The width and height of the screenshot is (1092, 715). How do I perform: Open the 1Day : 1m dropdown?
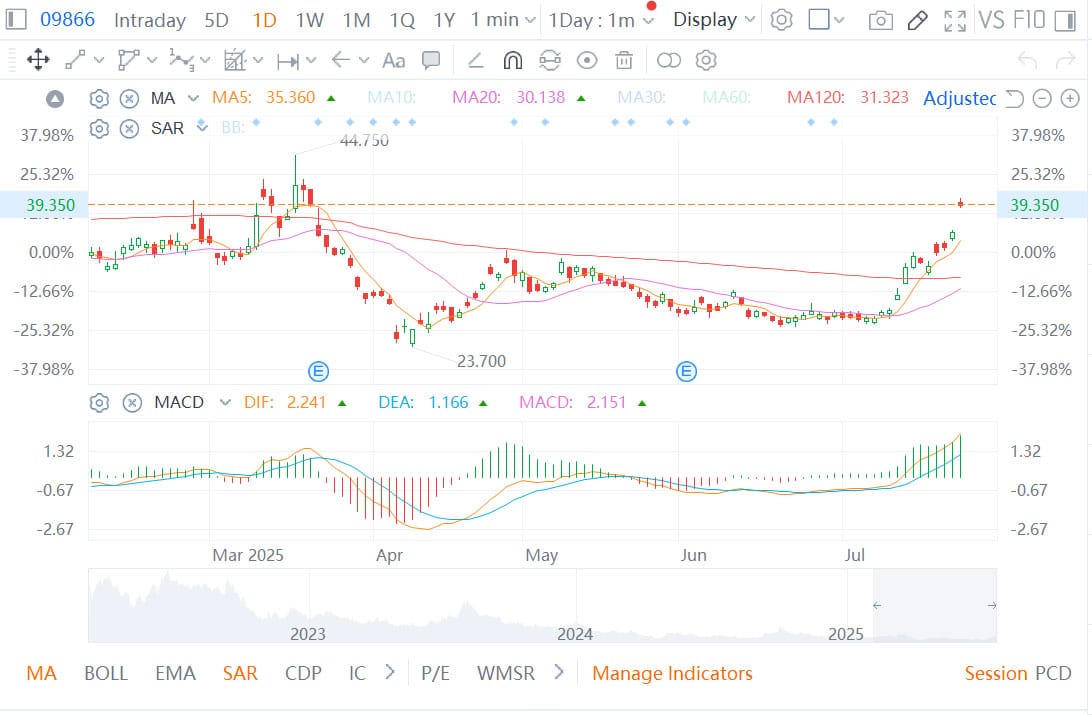[602, 20]
